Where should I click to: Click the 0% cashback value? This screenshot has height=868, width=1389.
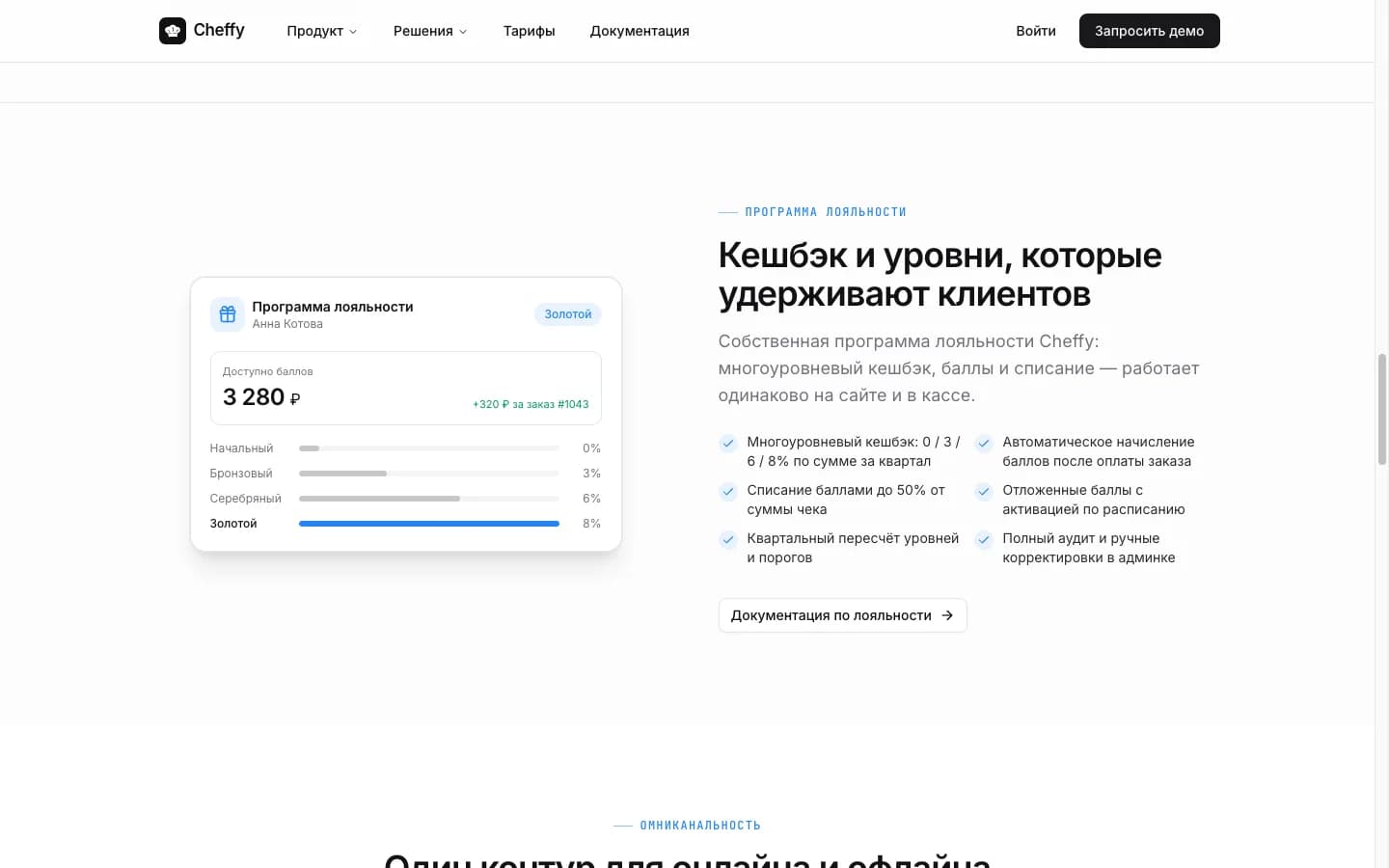591,448
